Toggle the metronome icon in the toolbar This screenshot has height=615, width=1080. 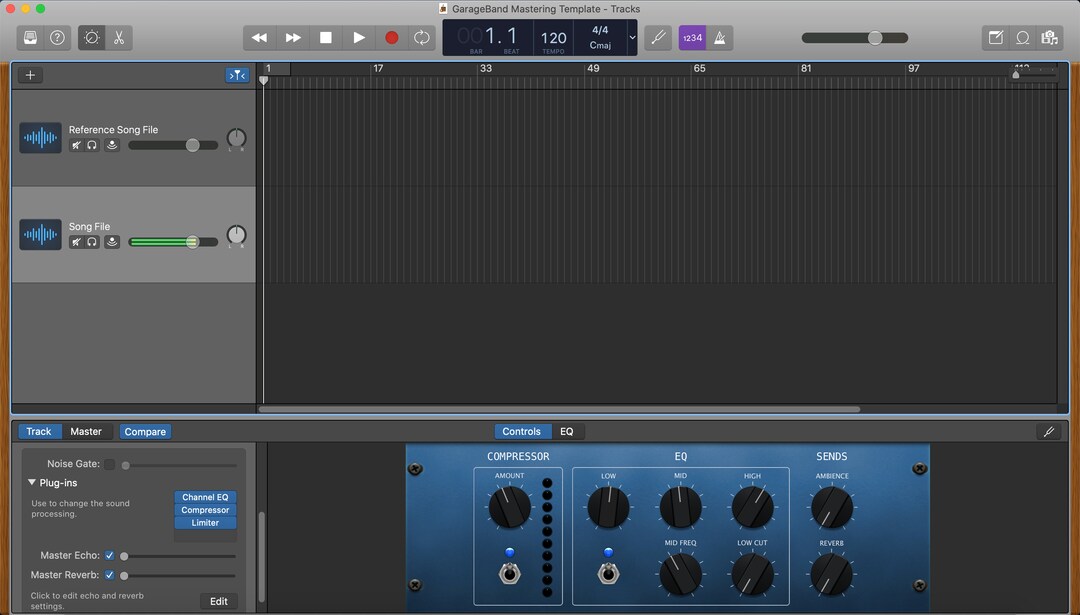click(x=721, y=37)
